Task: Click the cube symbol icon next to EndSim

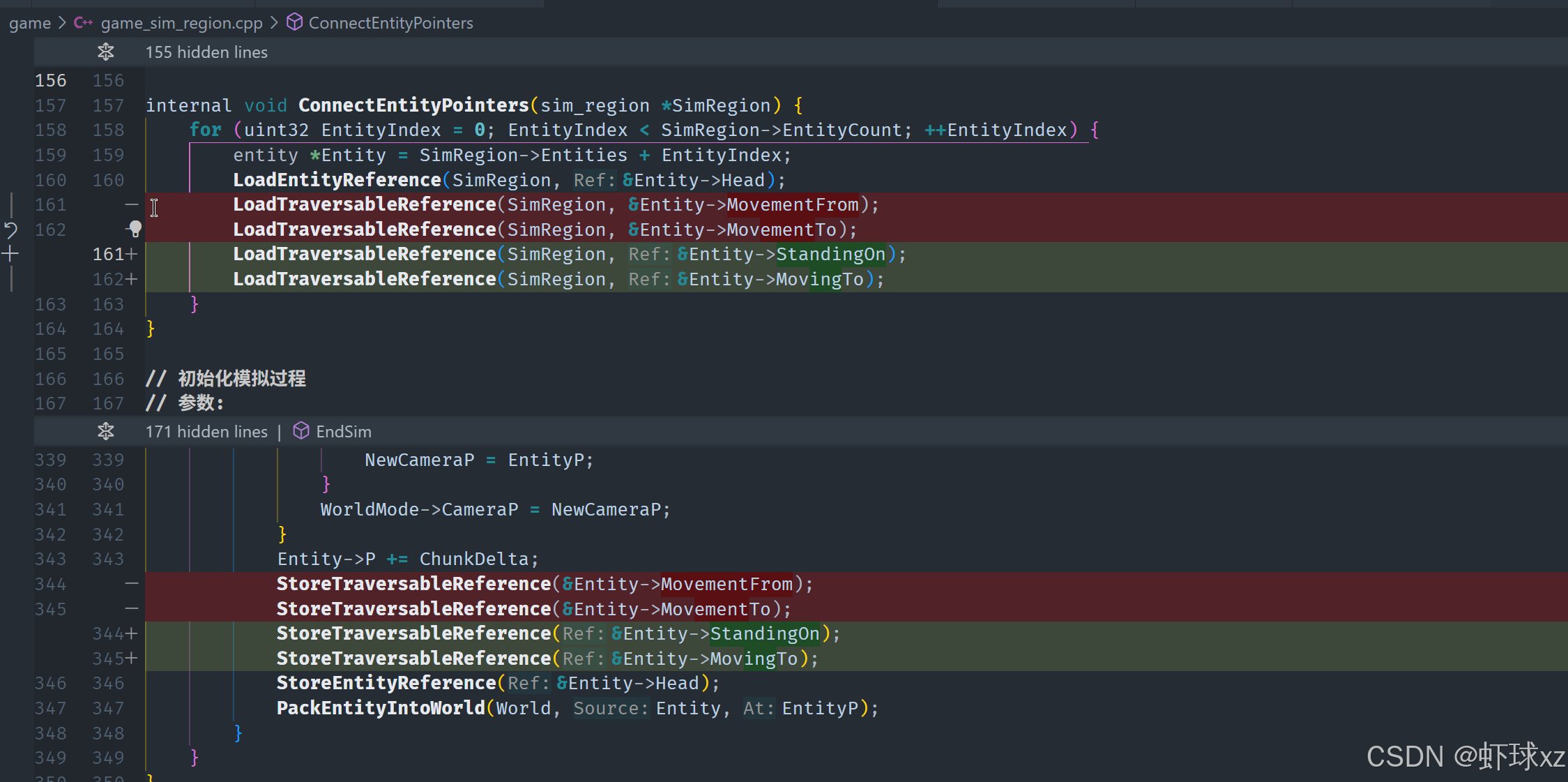Action: point(300,431)
